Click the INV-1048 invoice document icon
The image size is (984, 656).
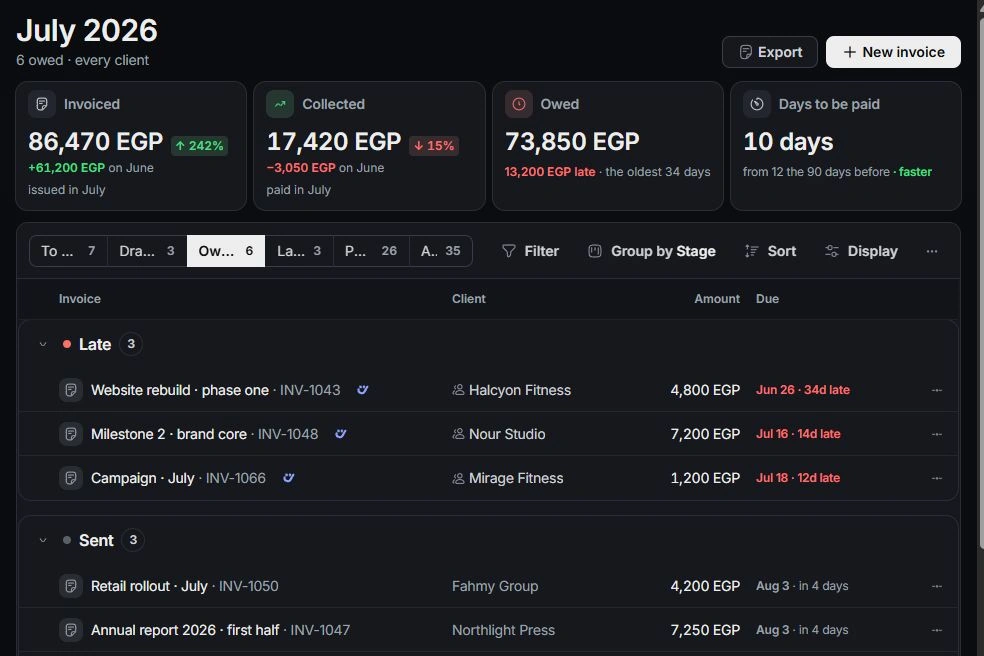coord(71,434)
